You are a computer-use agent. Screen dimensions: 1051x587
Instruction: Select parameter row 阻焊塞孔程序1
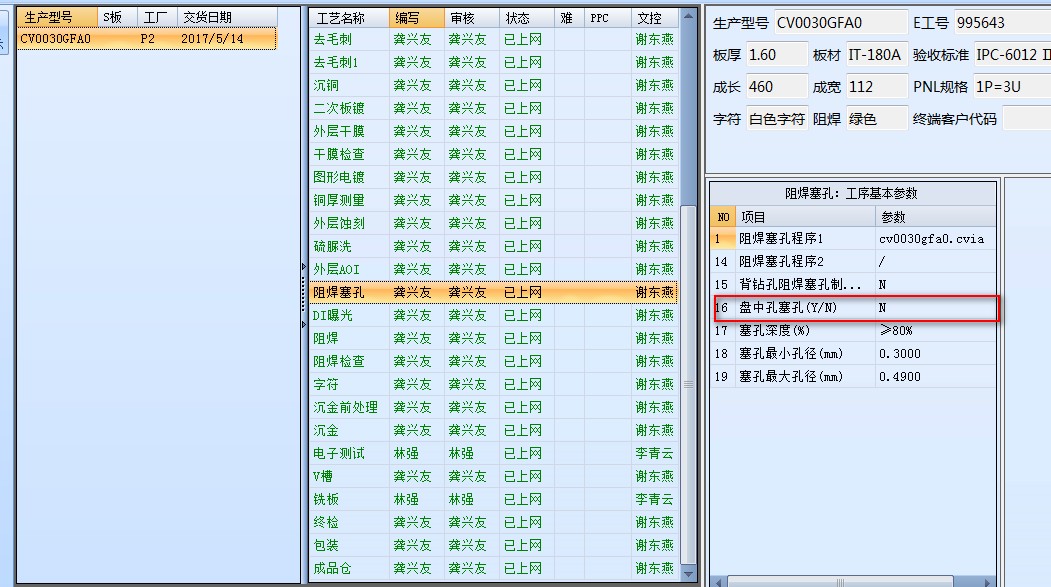click(x=853, y=239)
